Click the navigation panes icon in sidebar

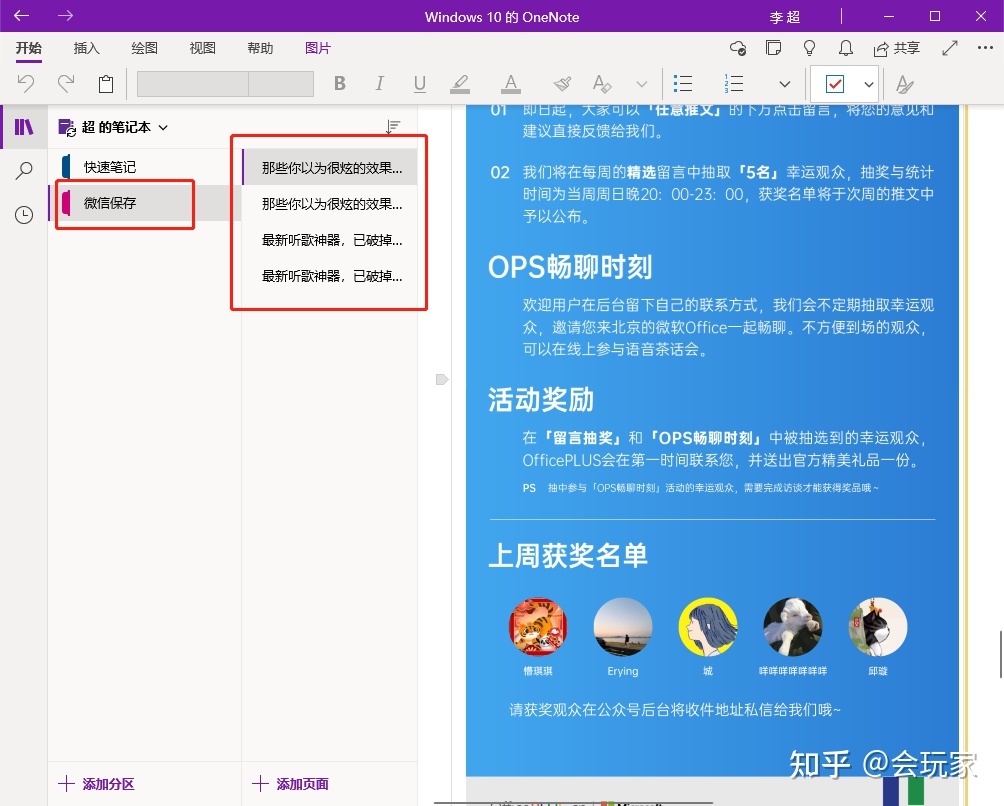click(25, 126)
